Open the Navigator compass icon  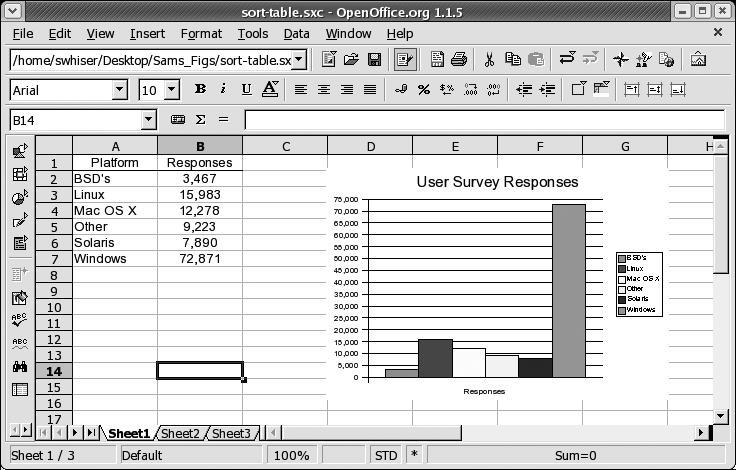621,60
